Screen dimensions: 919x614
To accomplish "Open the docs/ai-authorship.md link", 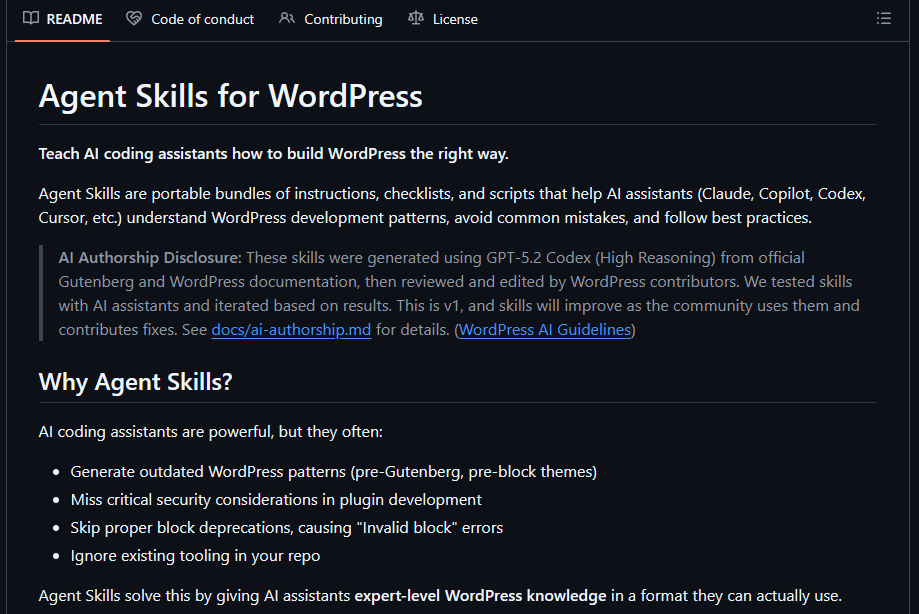I will [x=291, y=330].
